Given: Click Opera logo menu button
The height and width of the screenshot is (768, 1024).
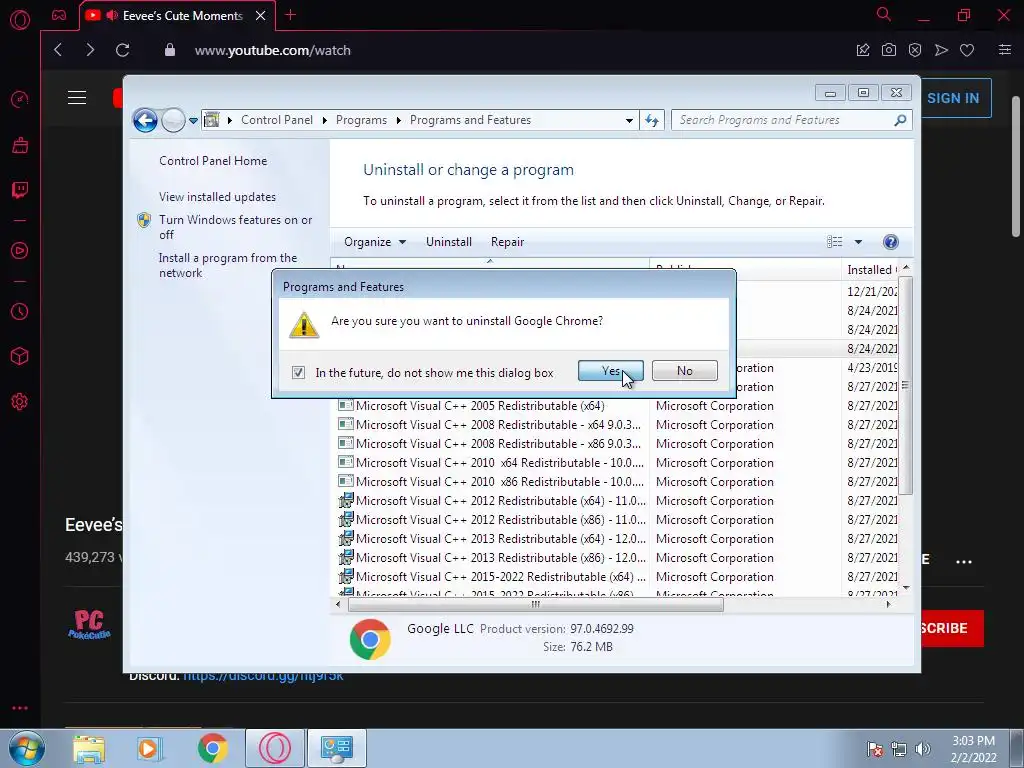Looking at the screenshot, I should click(20, 20).
